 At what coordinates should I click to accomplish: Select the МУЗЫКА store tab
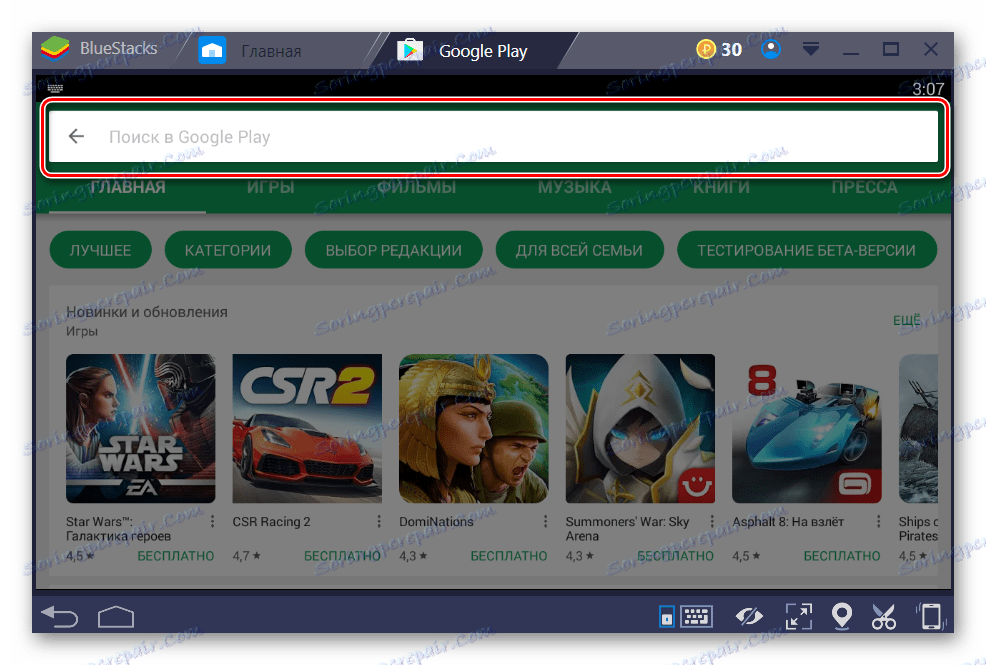click(574, 187)
